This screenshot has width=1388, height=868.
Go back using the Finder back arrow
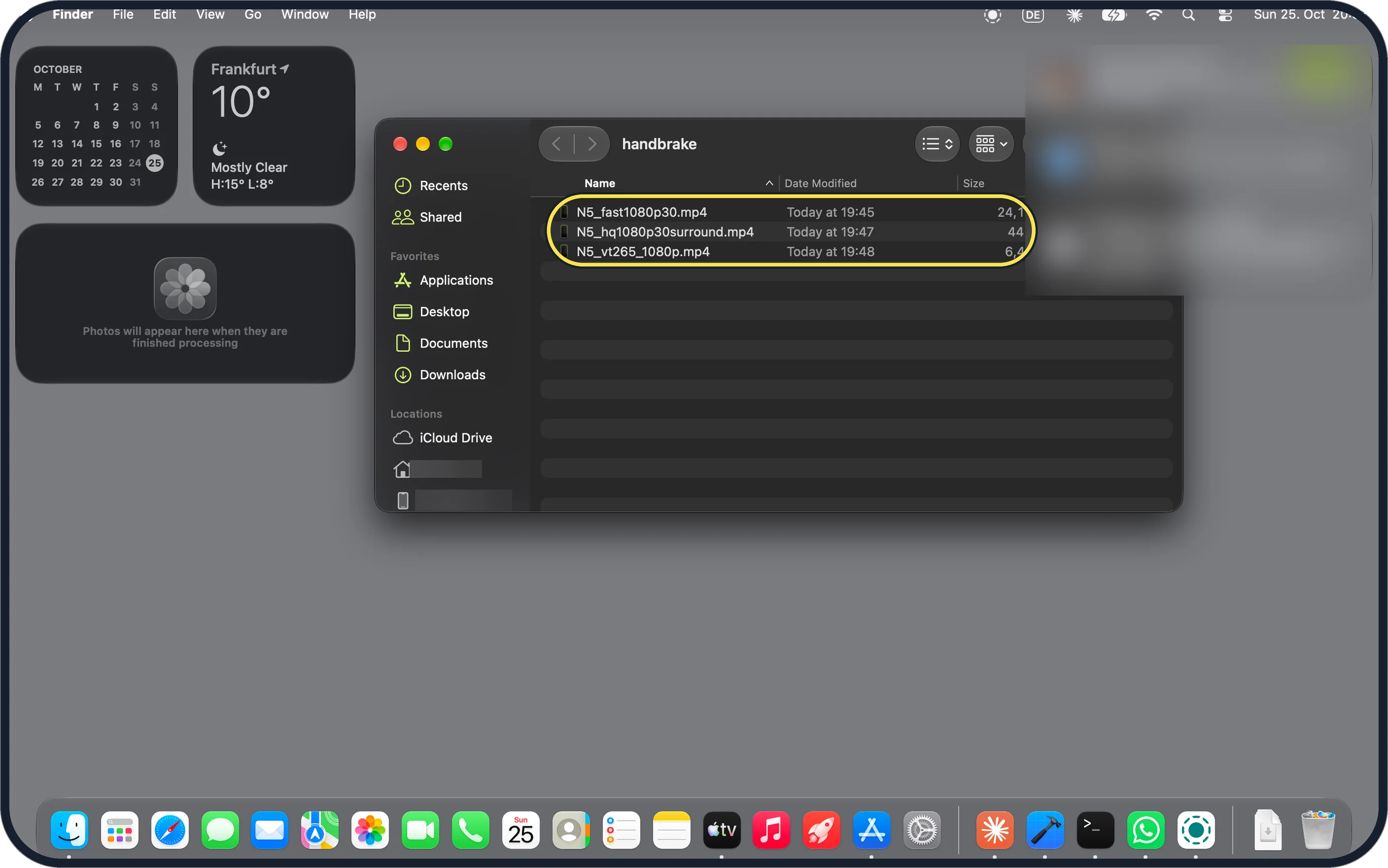(556, 143)
